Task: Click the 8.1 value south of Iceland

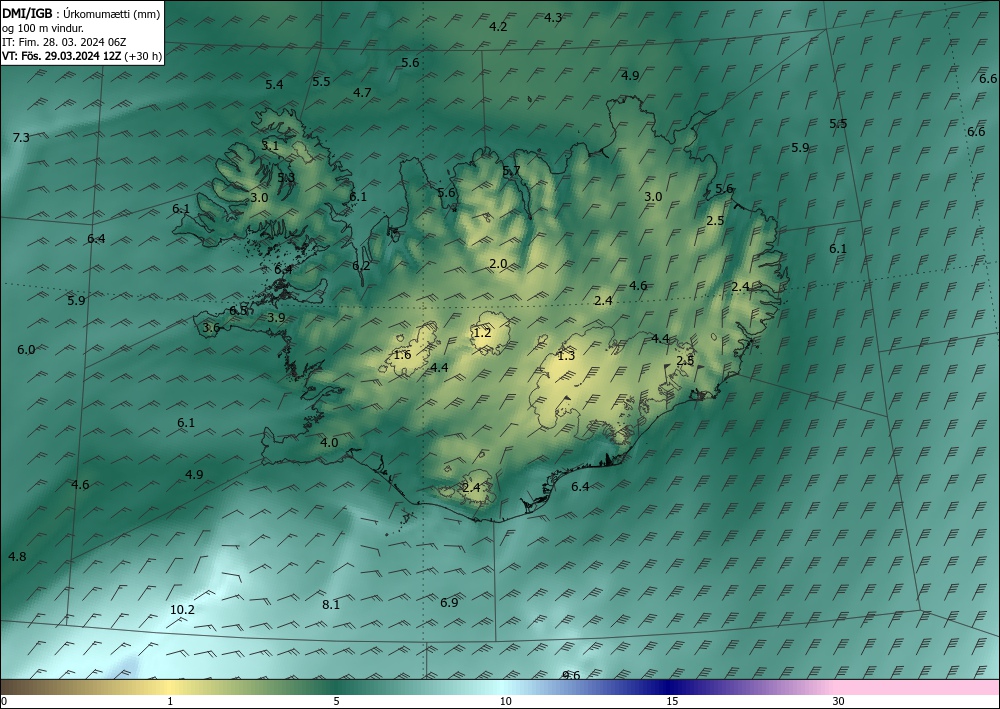Action: click(x=331, y=604)
